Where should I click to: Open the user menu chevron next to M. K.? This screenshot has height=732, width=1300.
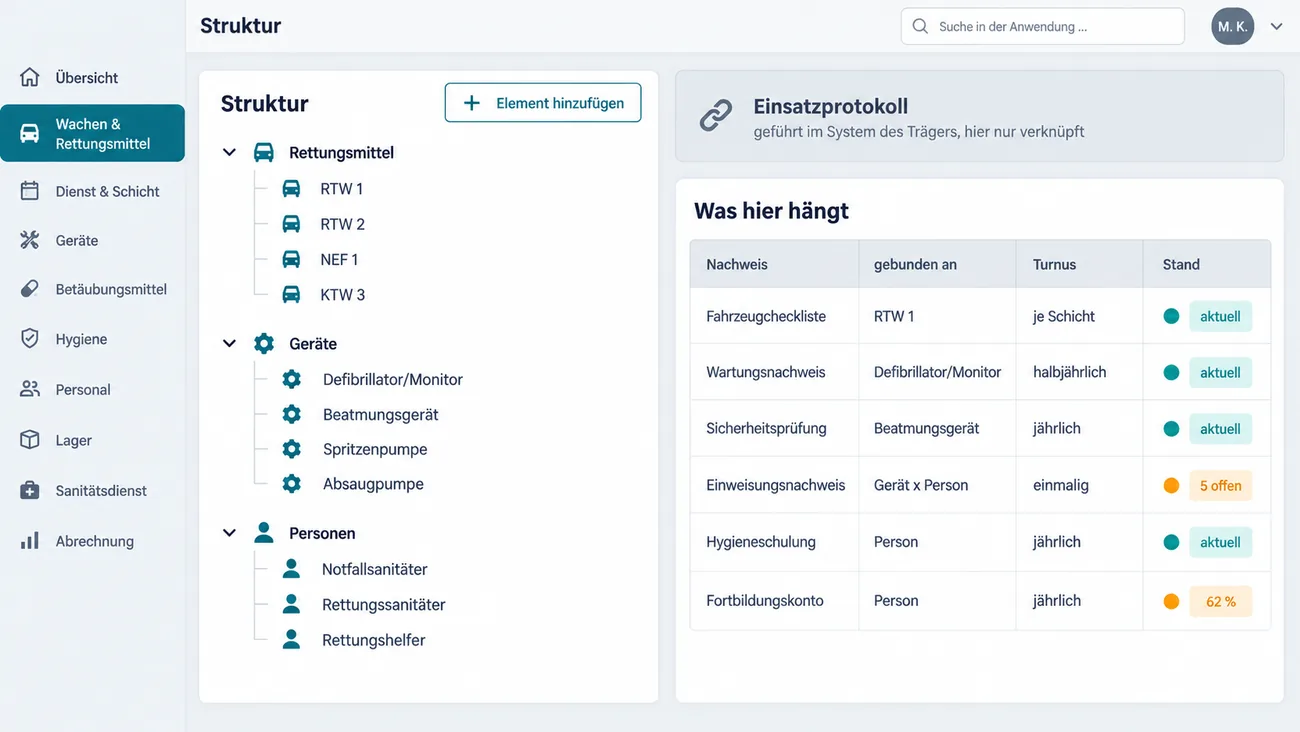[x=1276, y=27]
